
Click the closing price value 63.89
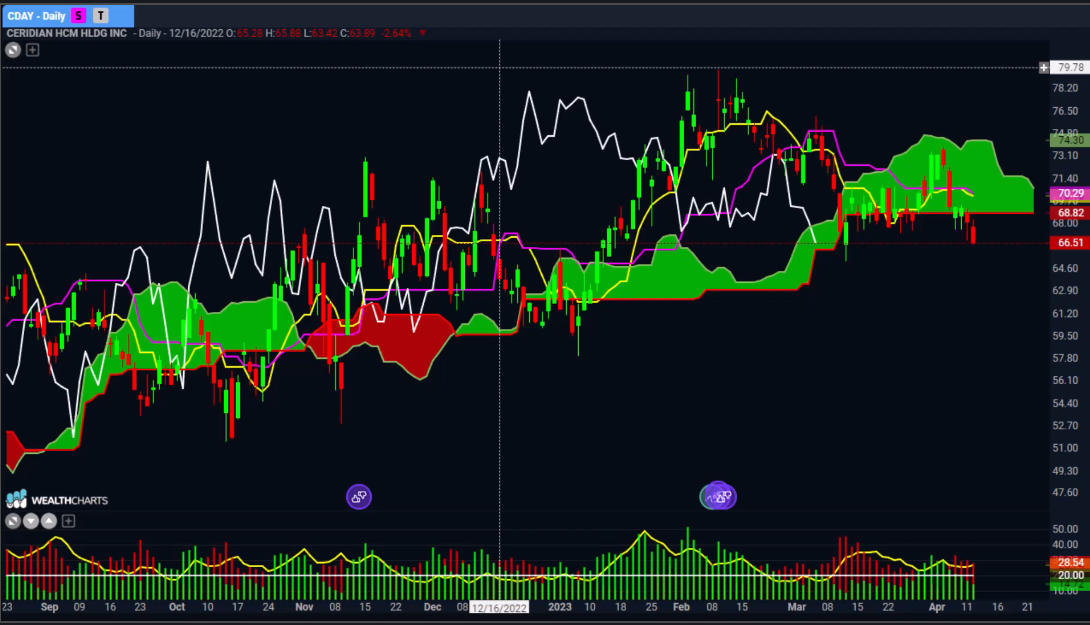361,33
